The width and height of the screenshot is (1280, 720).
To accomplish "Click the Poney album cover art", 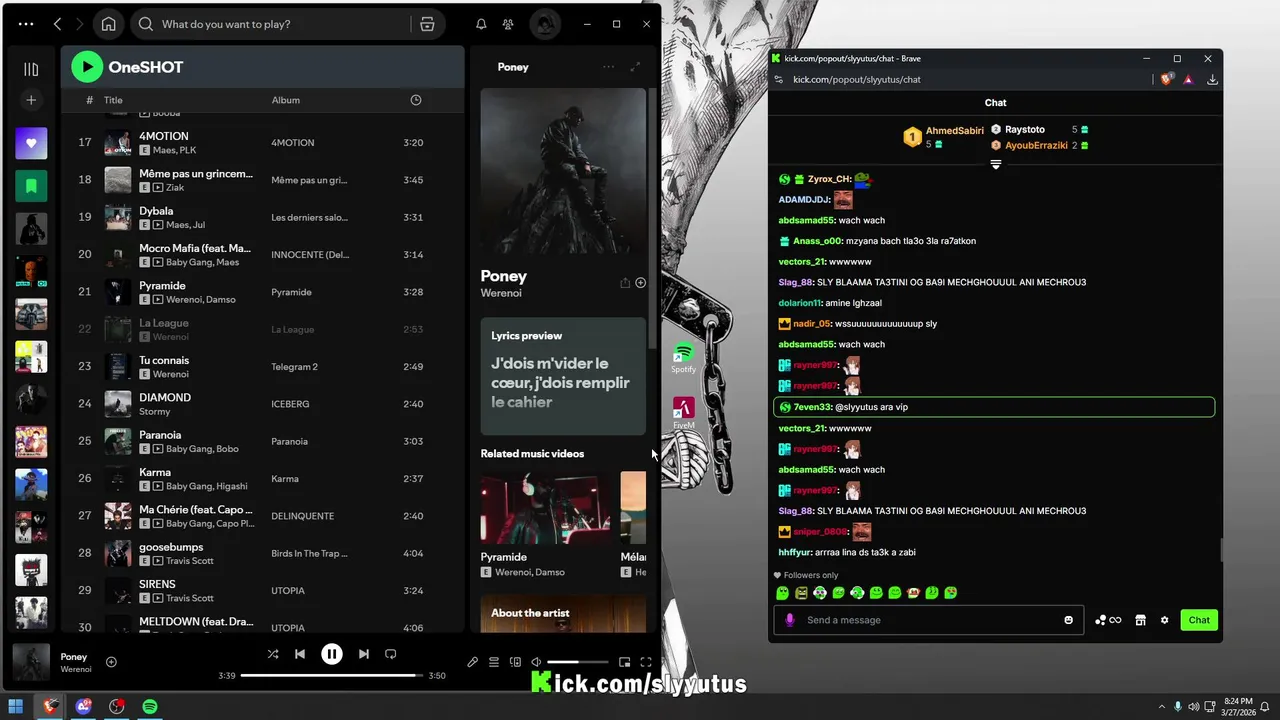I will pos(563,171).
